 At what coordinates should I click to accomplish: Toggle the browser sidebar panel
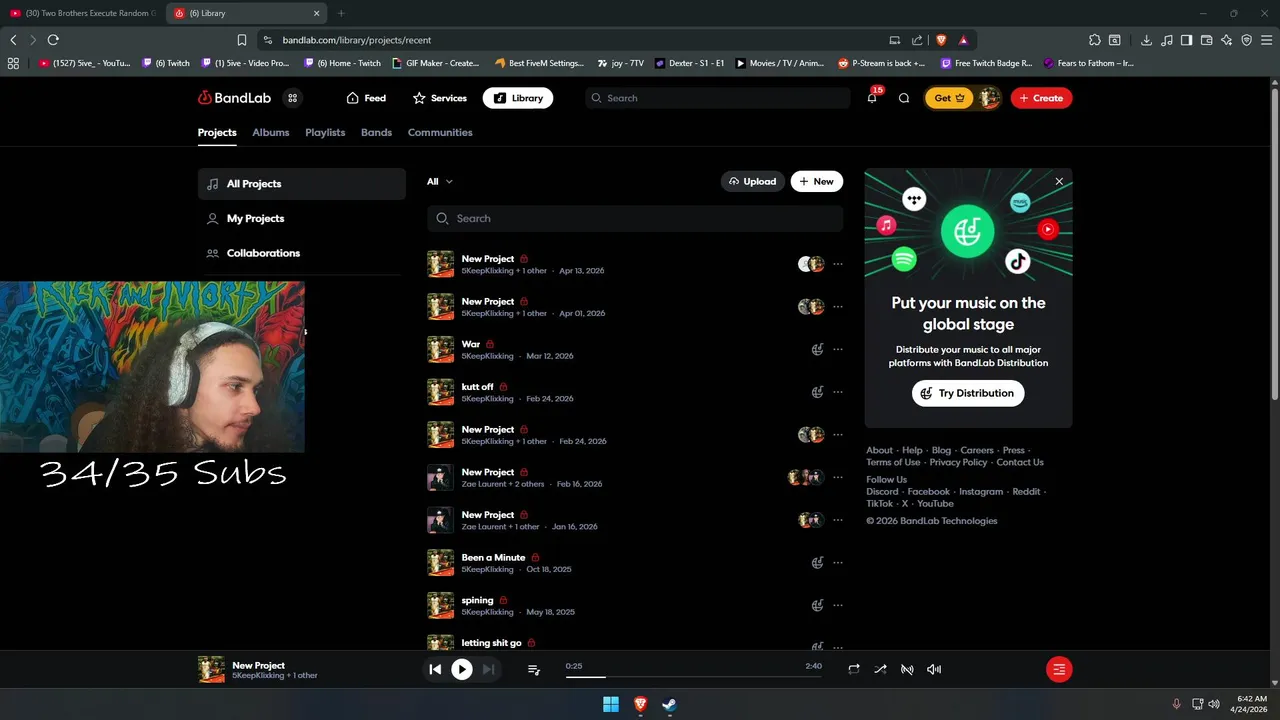1186,40
